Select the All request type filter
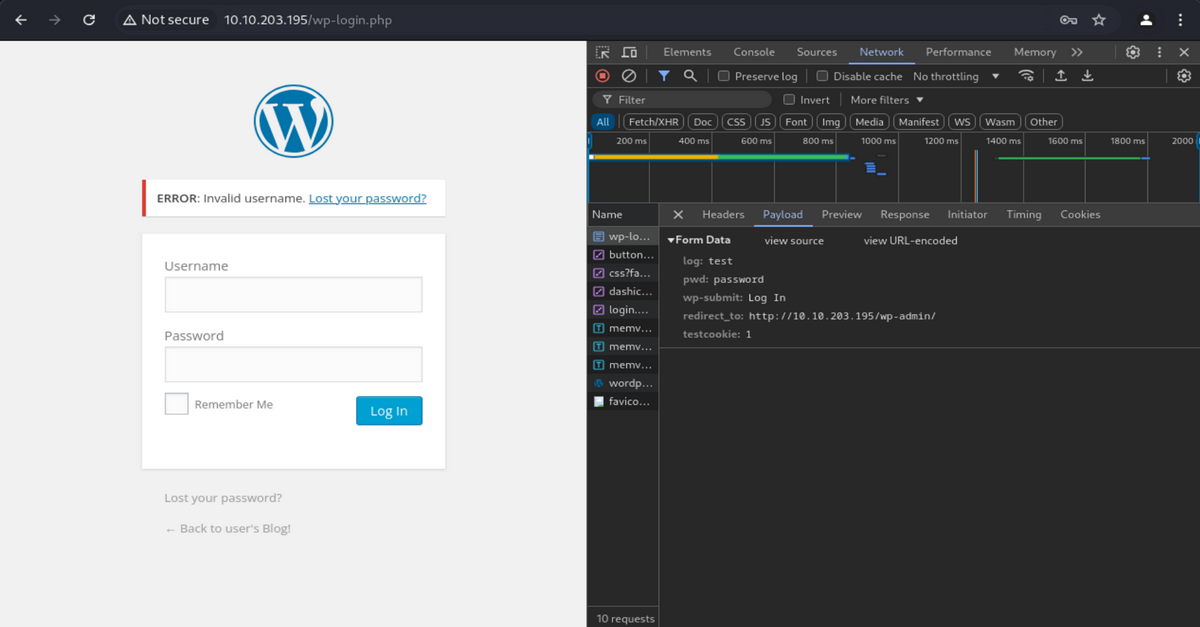 tap(603, 122)
